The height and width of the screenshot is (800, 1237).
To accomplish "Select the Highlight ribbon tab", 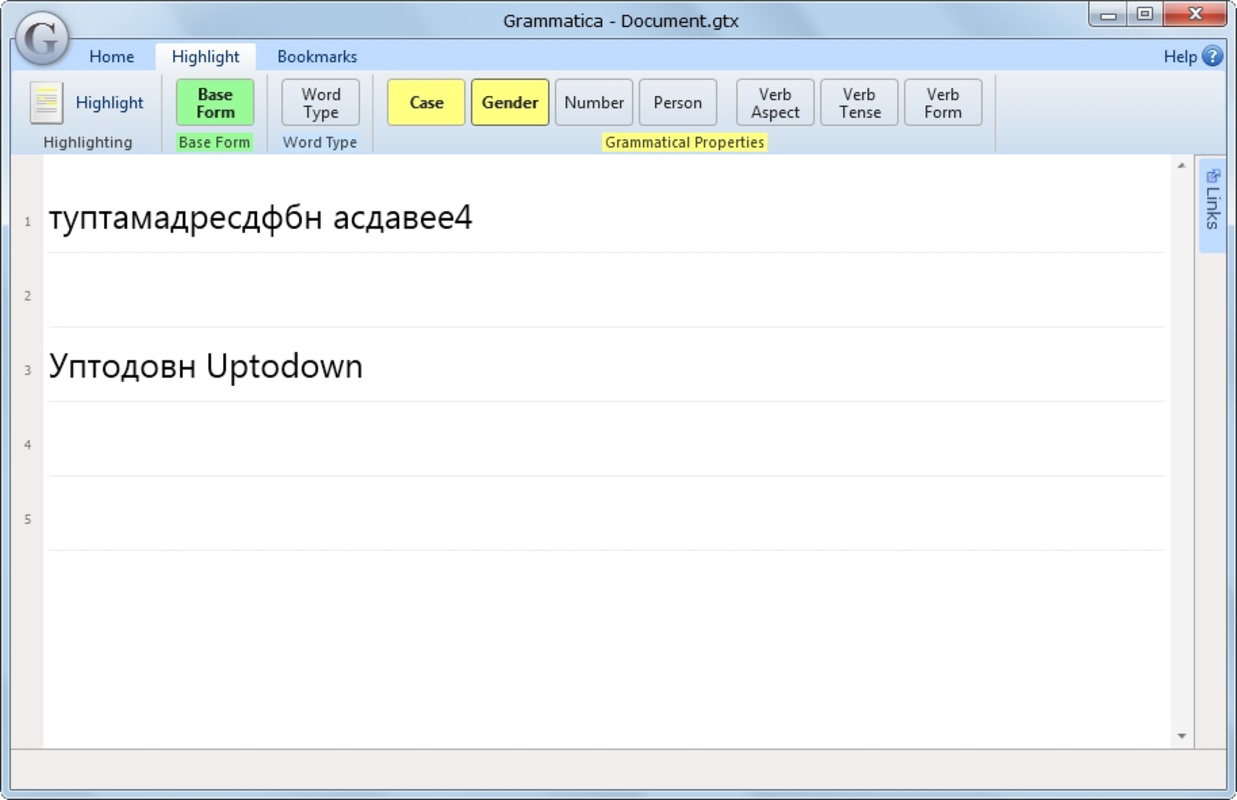I will (x=205, y=56).
